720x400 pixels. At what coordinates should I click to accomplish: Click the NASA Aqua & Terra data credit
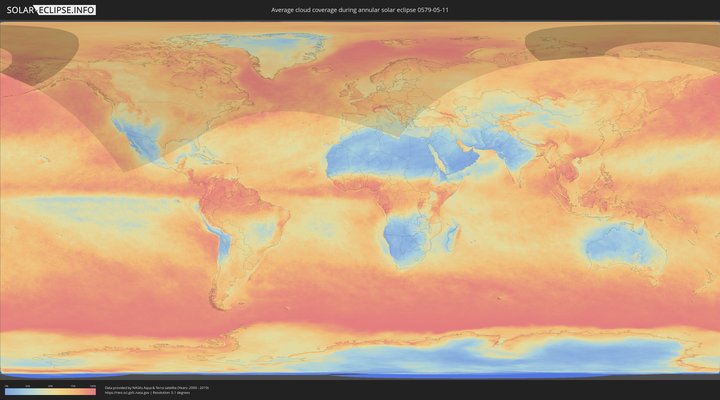pos(156,387)
